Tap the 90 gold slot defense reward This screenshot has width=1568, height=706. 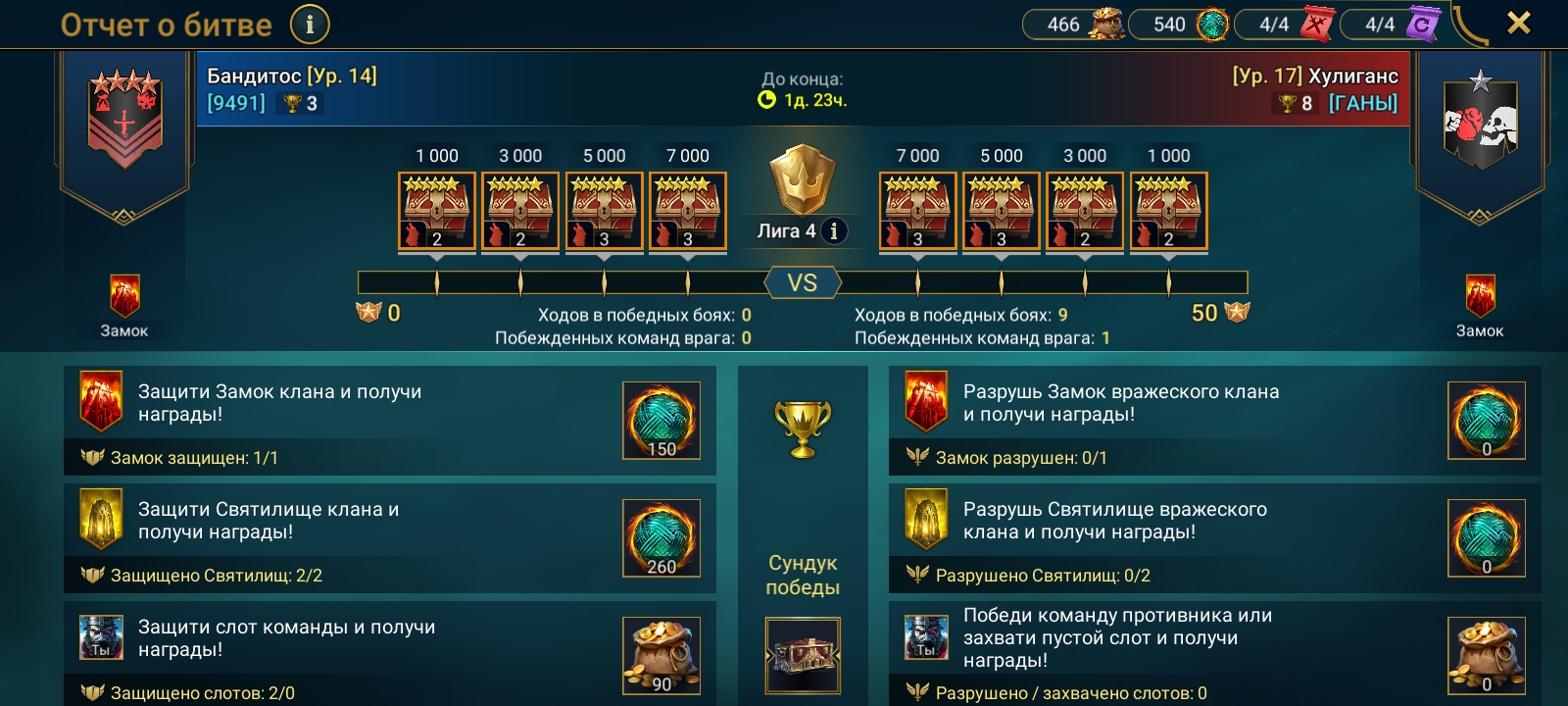tap(661, 656)
